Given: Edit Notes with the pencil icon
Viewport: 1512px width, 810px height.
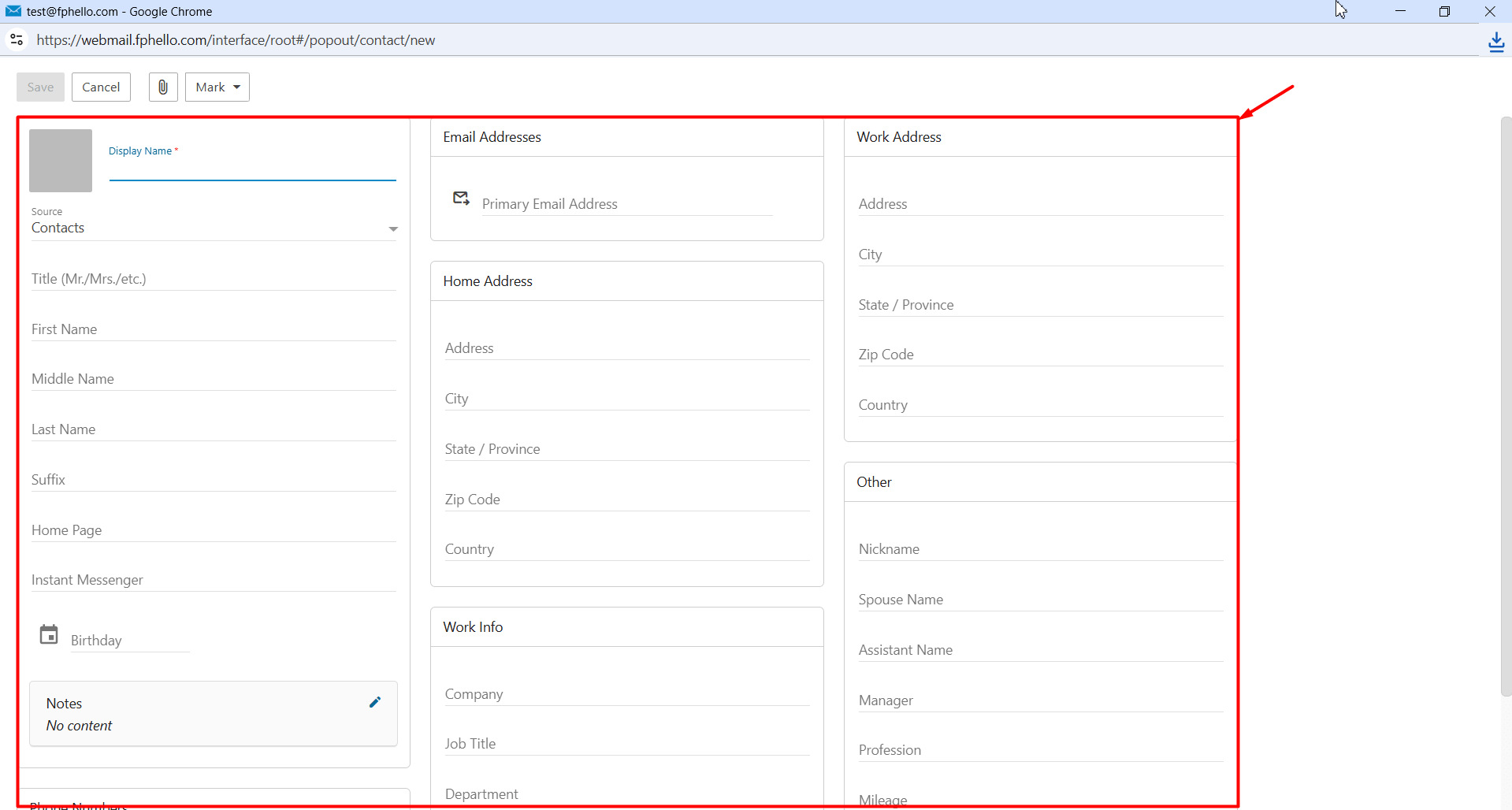Looking at the screenshot, I should tap(375, 702).
